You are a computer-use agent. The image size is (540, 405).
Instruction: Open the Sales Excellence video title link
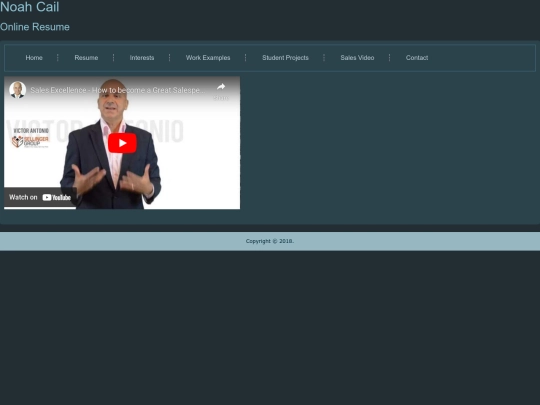coord(118,90)
